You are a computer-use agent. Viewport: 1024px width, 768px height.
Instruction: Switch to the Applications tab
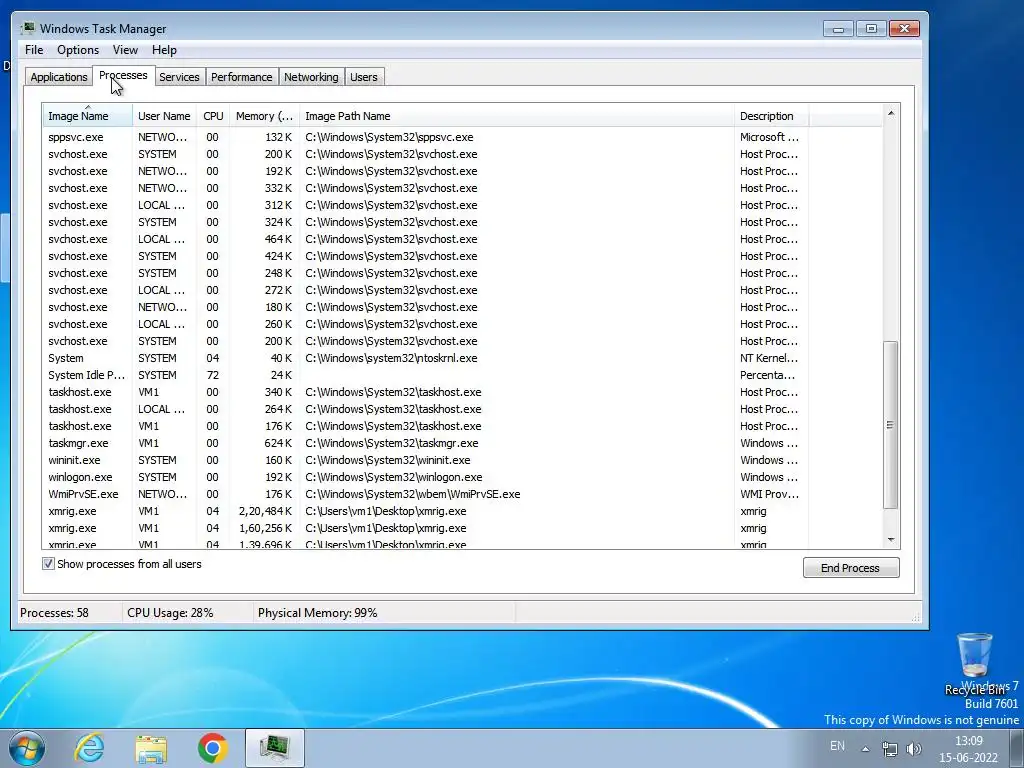[x=59, y=76]
